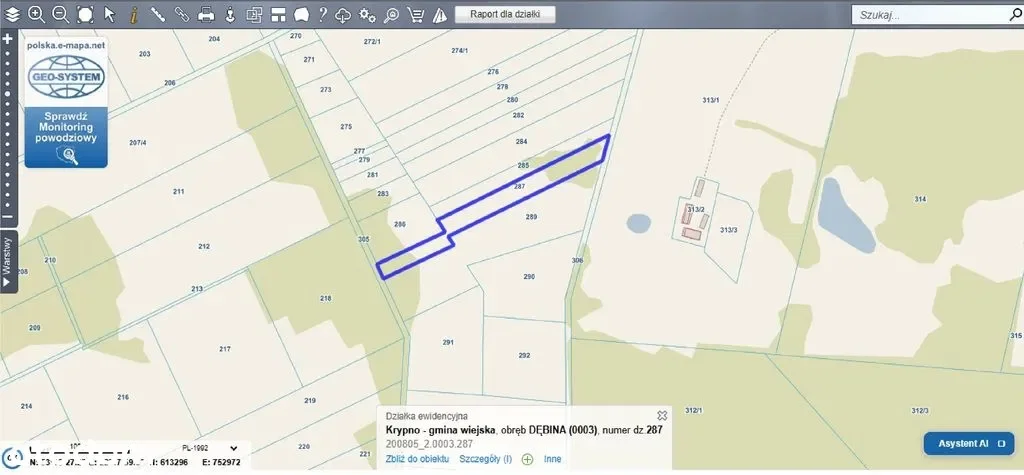Click the zoom slider plus at top
Viewport: 1024px width, 475px height.
tap(7, 39)
